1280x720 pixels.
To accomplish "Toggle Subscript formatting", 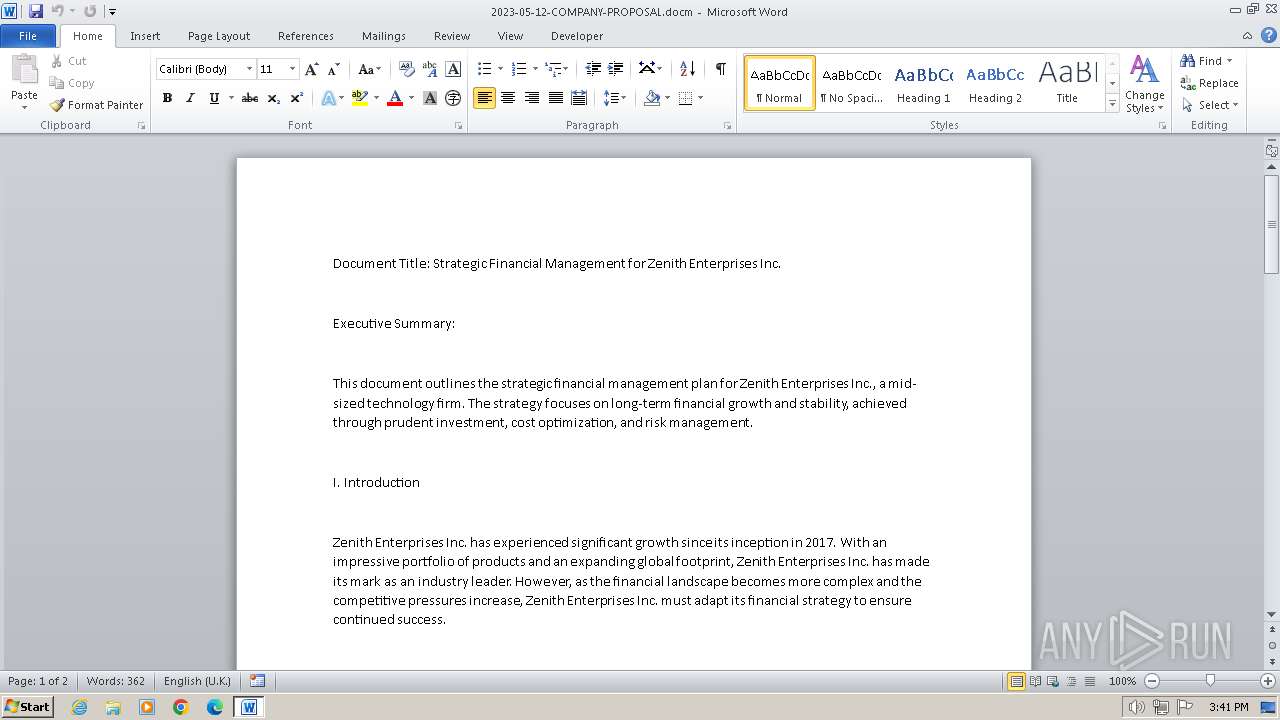I will 273,98.
